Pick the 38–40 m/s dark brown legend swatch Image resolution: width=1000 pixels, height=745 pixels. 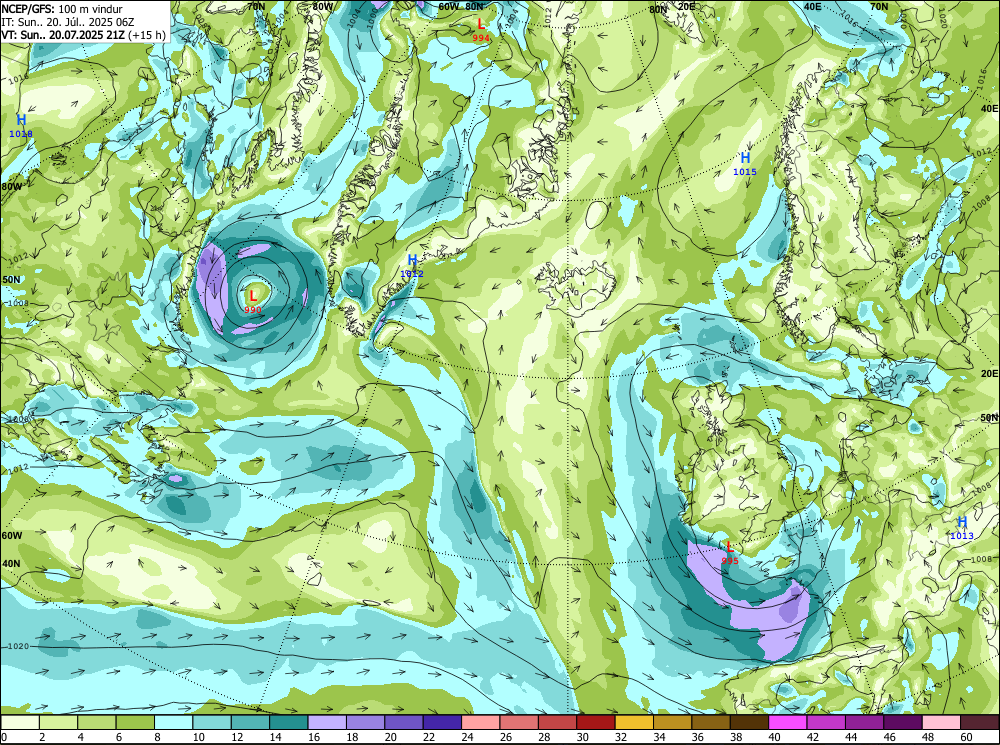[750, 722]
